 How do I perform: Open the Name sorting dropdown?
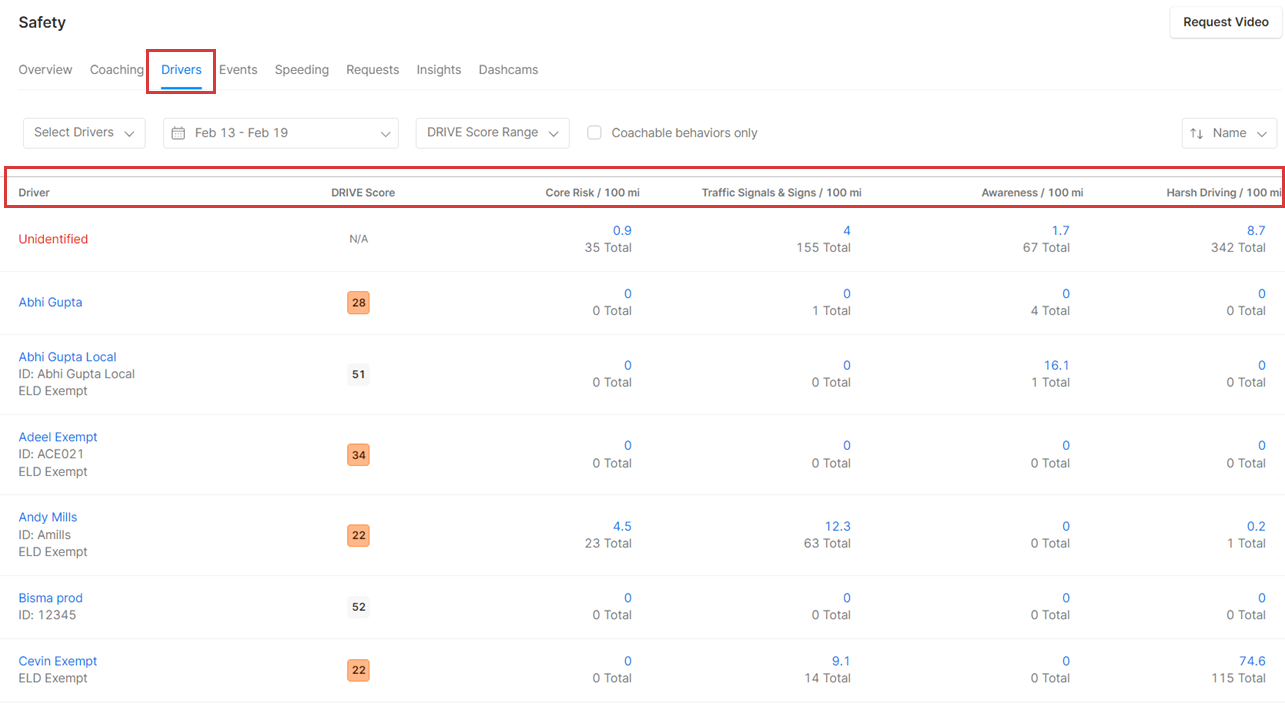pyautogui.click(x=1229, y=132)
